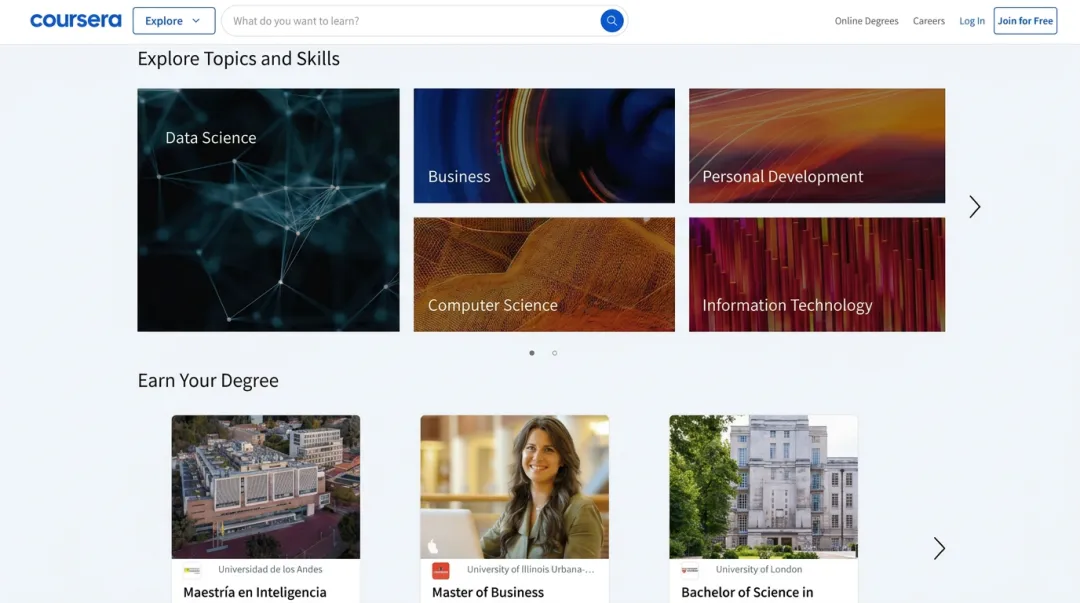Screen dimensions: 1080x603
Task: Select the Personal Development topic tile
Action: coord(817,145)
